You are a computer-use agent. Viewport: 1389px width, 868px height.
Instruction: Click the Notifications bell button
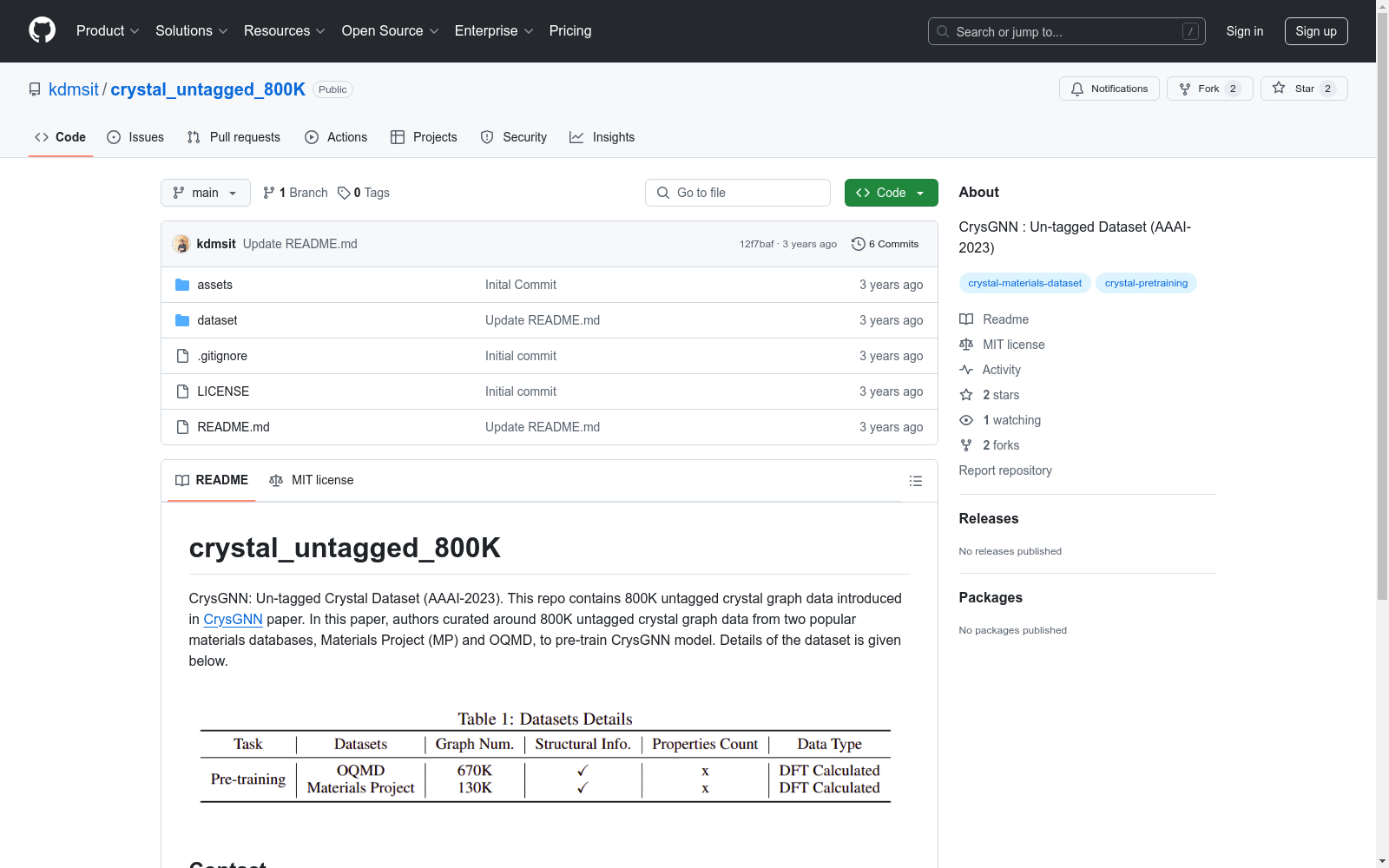point(1109,89)
